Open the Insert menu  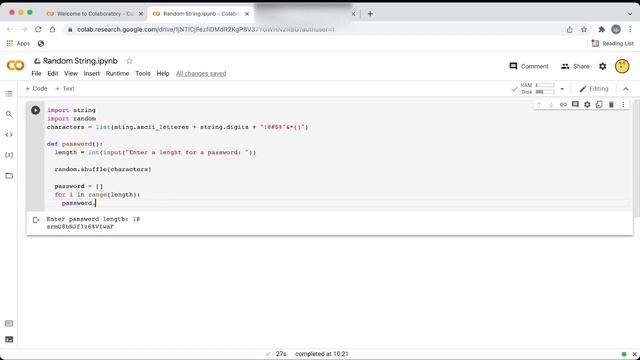pyautogui.click(x=91, y=73)
